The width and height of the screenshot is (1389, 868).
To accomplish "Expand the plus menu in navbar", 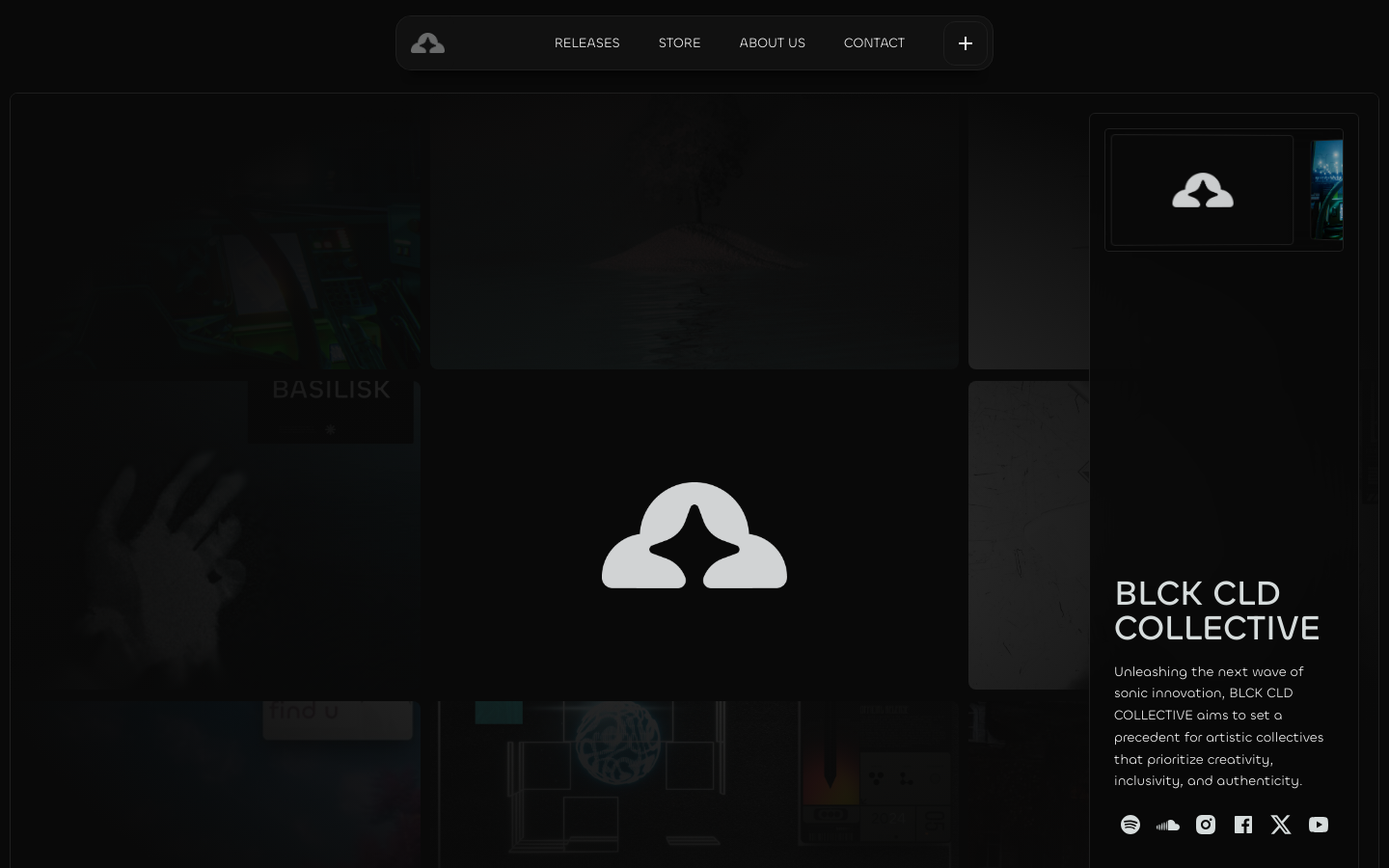I will click(965, 43).
